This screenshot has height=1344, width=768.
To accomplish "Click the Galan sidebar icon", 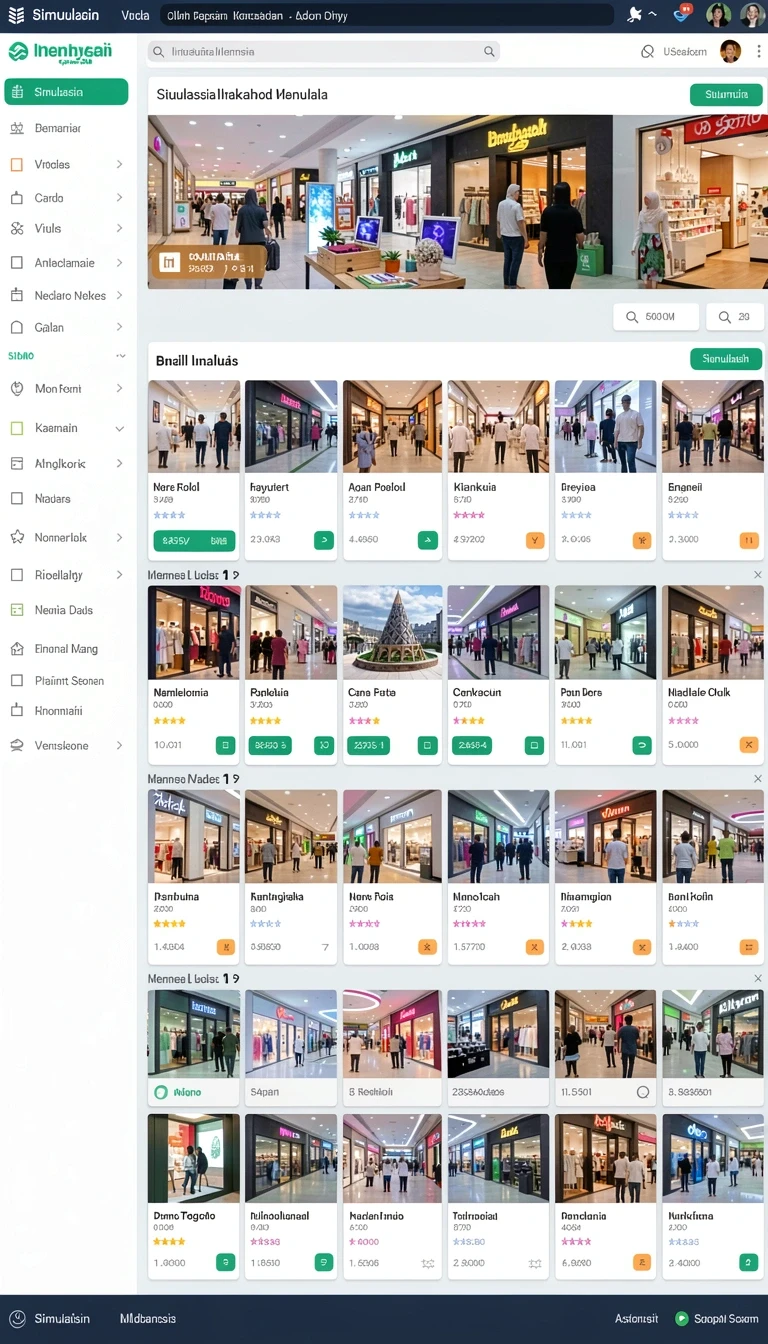I will (x=16, y=327).
